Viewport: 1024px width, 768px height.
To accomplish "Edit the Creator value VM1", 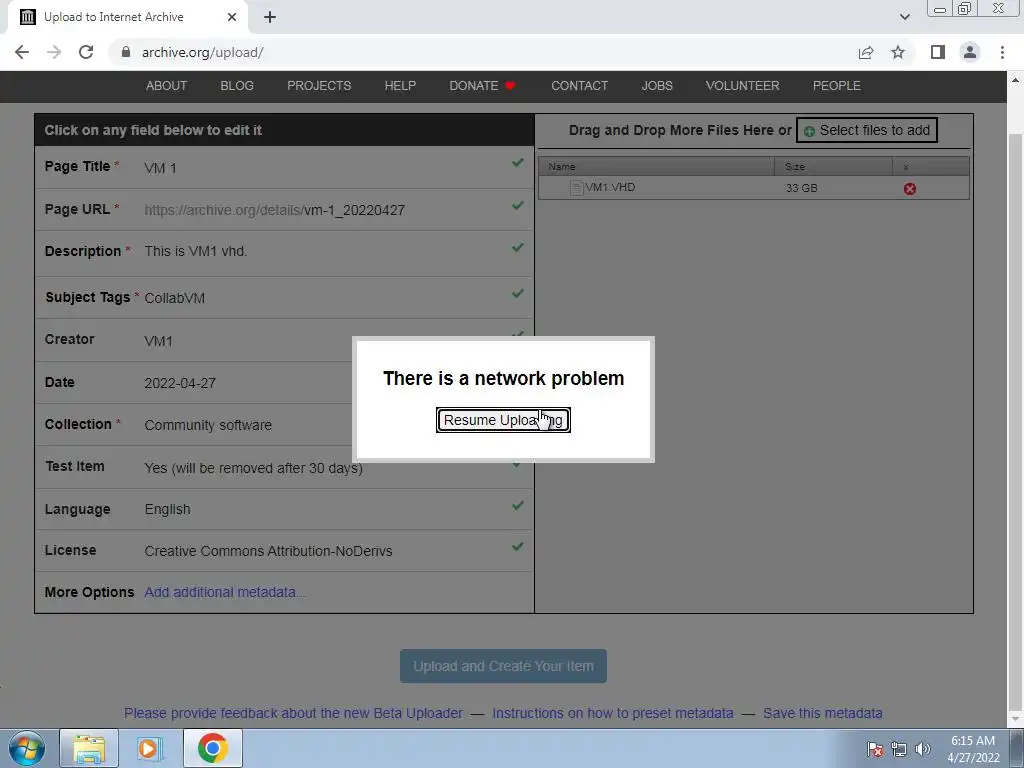I will point(158,341).
